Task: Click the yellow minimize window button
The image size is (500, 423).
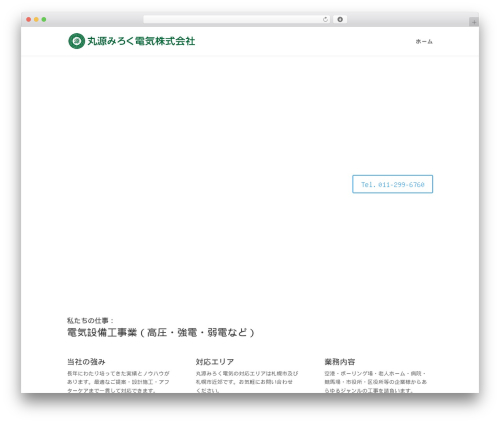Action: pyautogui.click(x=36, y=19)
